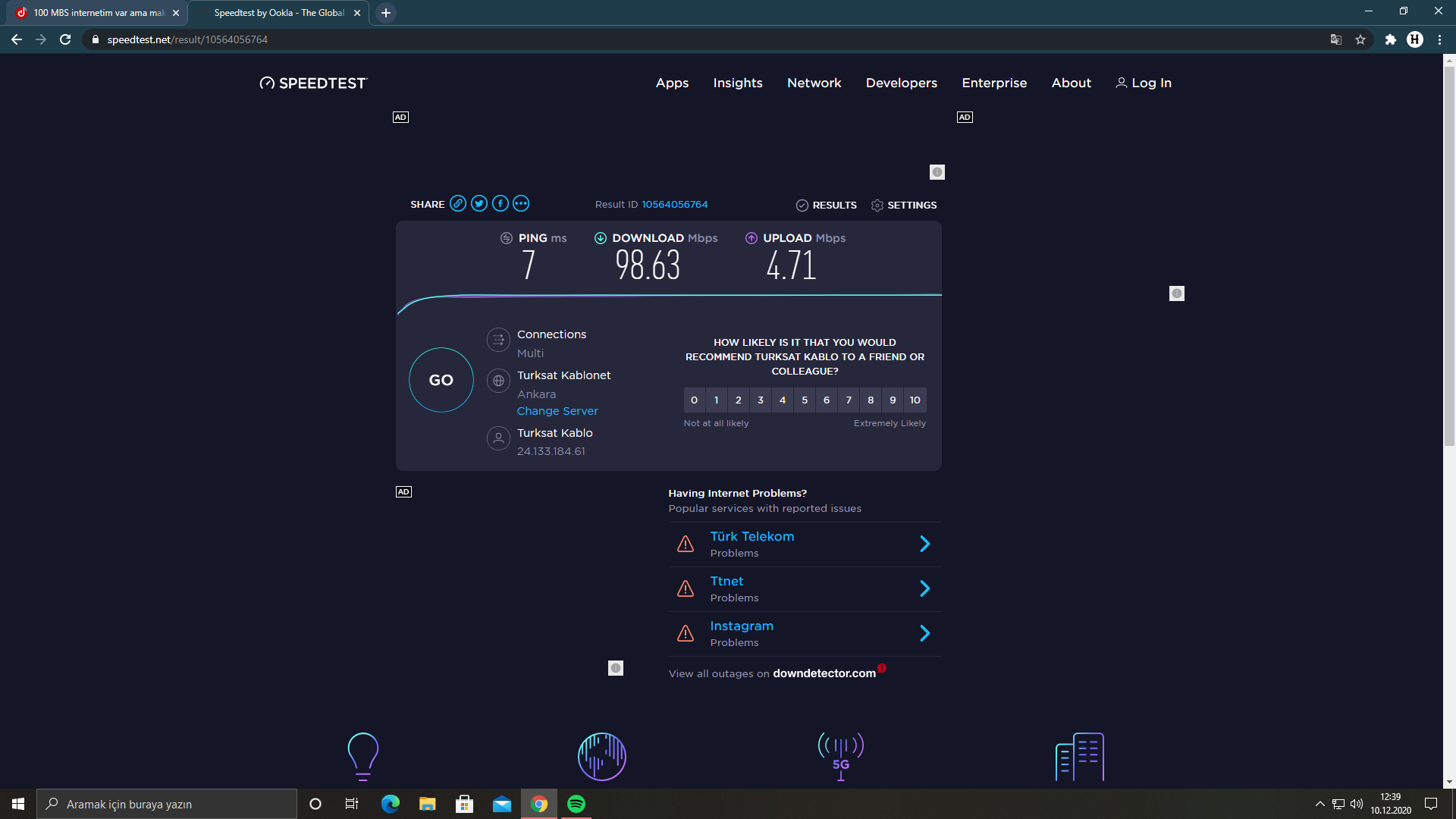Open the Insights menu

click(738, 83)
